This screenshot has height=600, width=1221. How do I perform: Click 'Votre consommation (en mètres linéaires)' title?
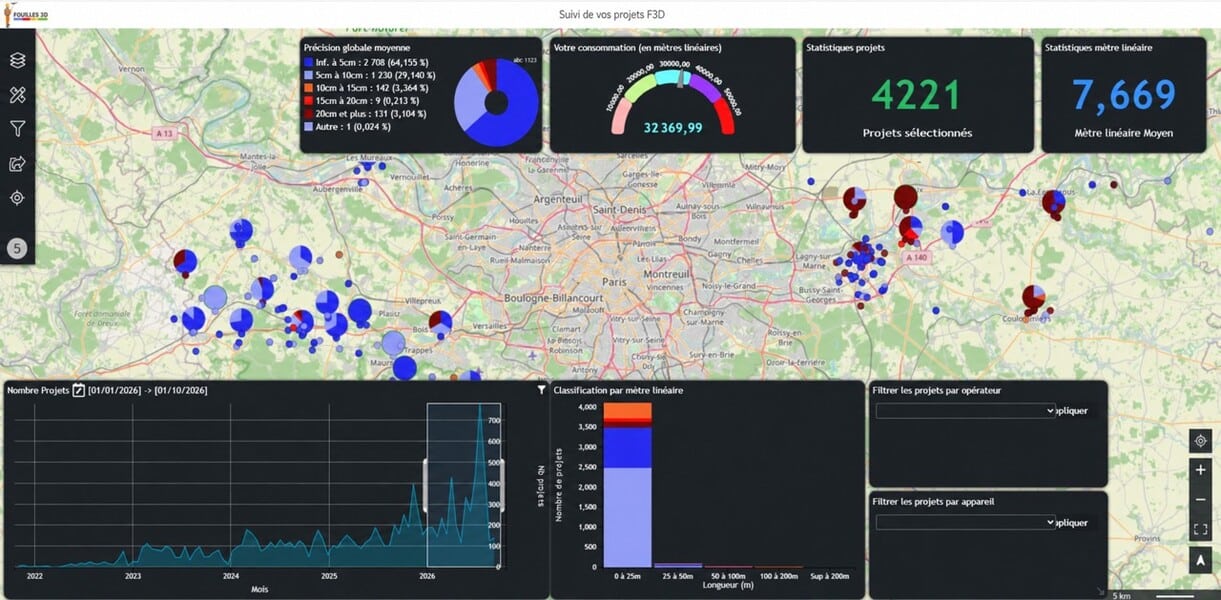pos(638,47)
